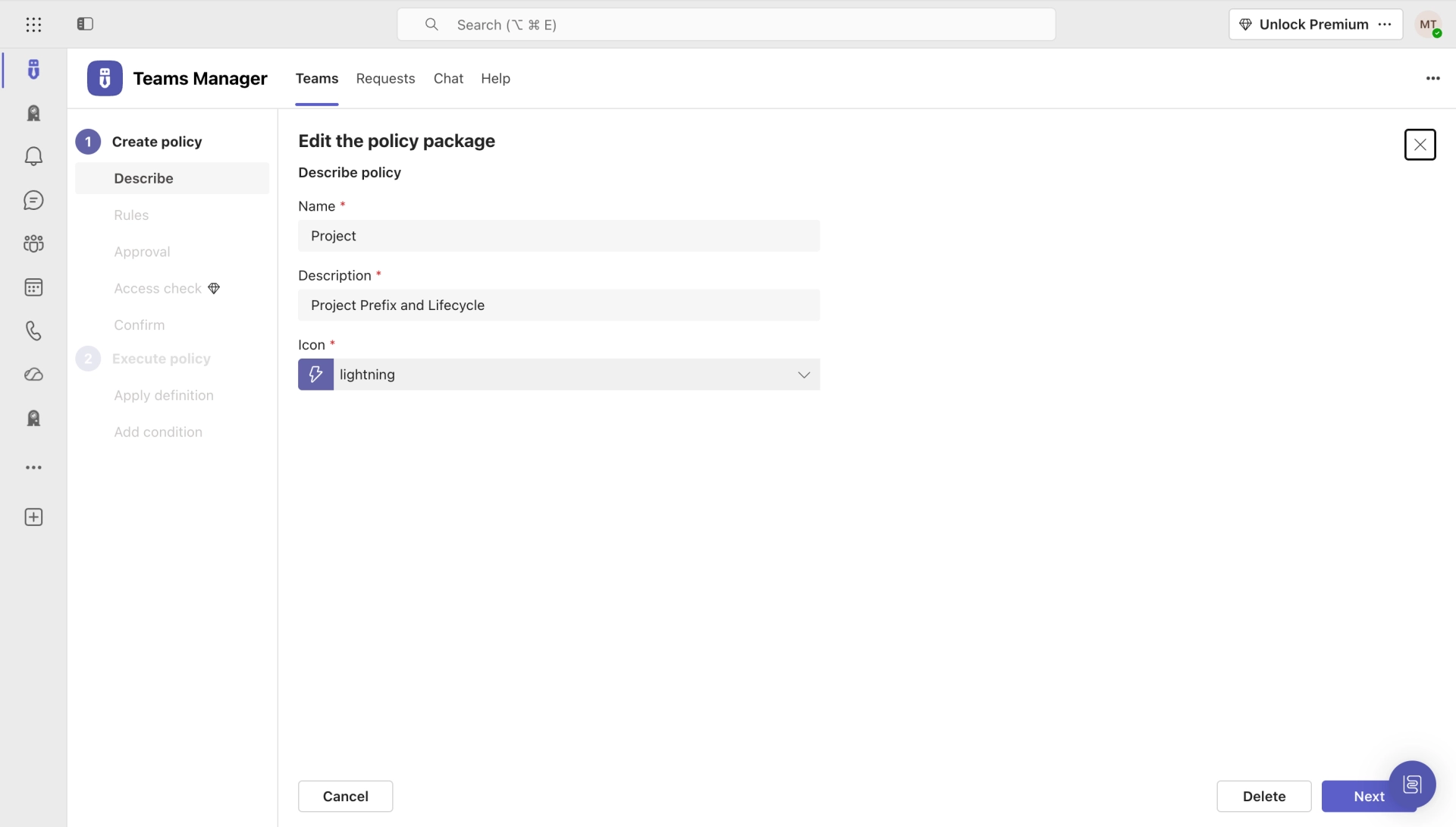
Task: Open the app header more options ellipsis
Action: 1432,78
